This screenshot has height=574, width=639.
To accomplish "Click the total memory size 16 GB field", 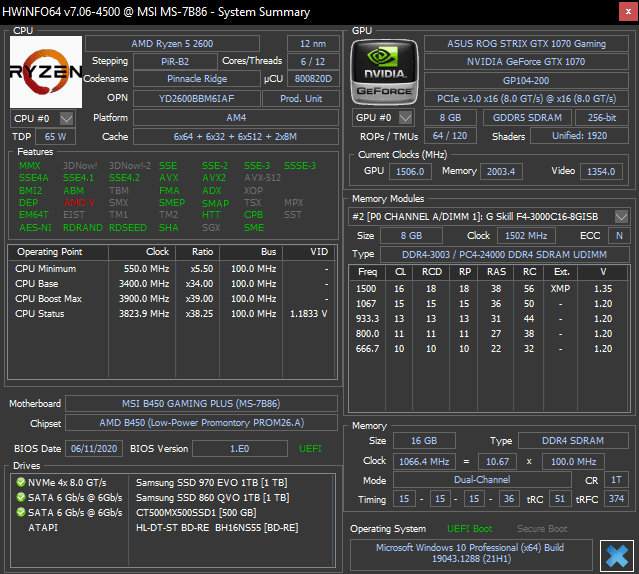I will pos(424,441).
